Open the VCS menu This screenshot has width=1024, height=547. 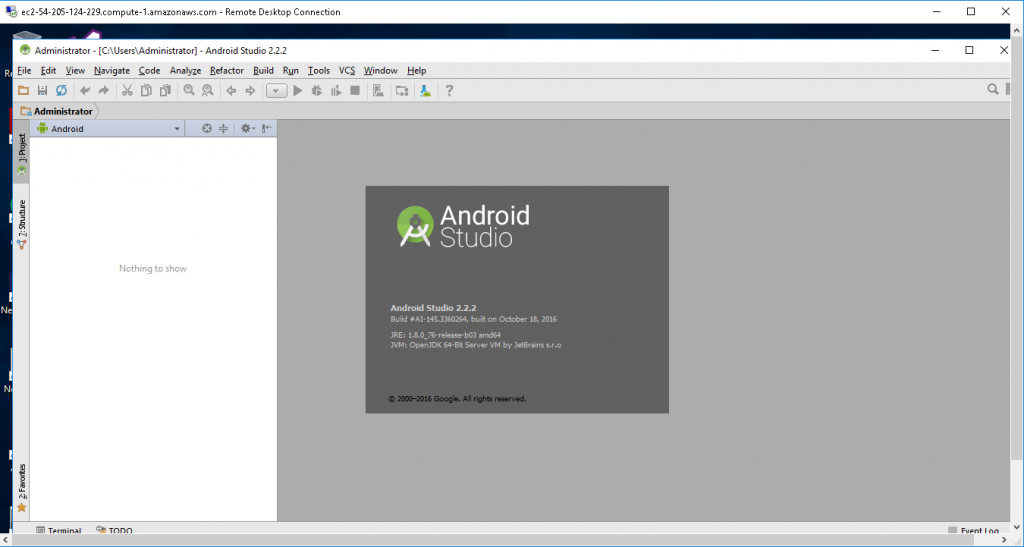(x=346, y=71)
